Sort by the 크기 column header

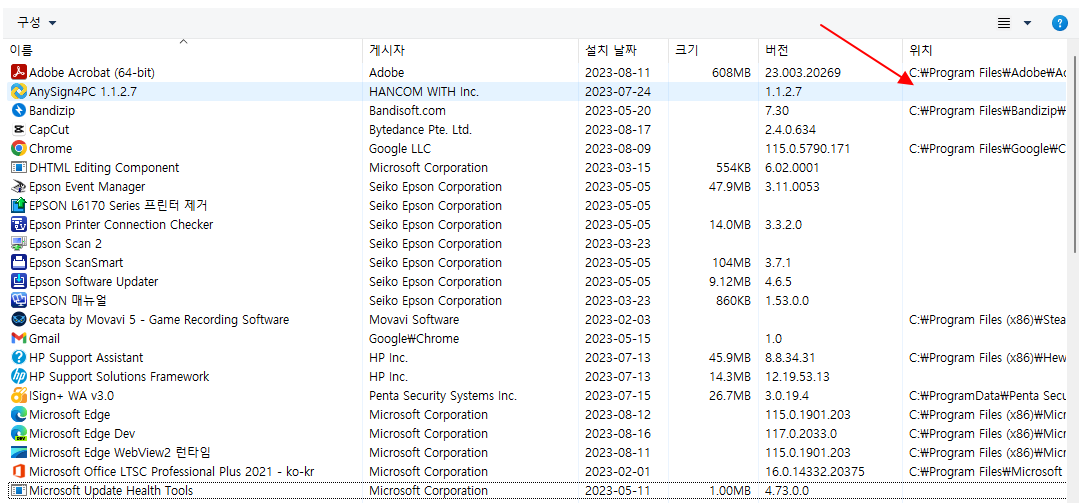pos(713,50)
